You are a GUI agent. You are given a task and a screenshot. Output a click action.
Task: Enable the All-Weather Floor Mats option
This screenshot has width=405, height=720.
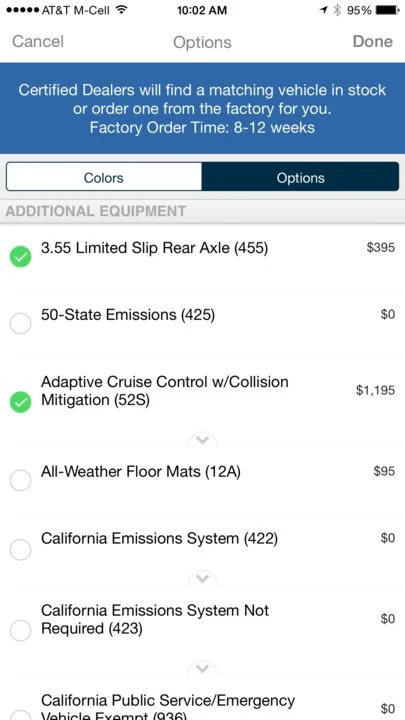click(x=21, y=481)
